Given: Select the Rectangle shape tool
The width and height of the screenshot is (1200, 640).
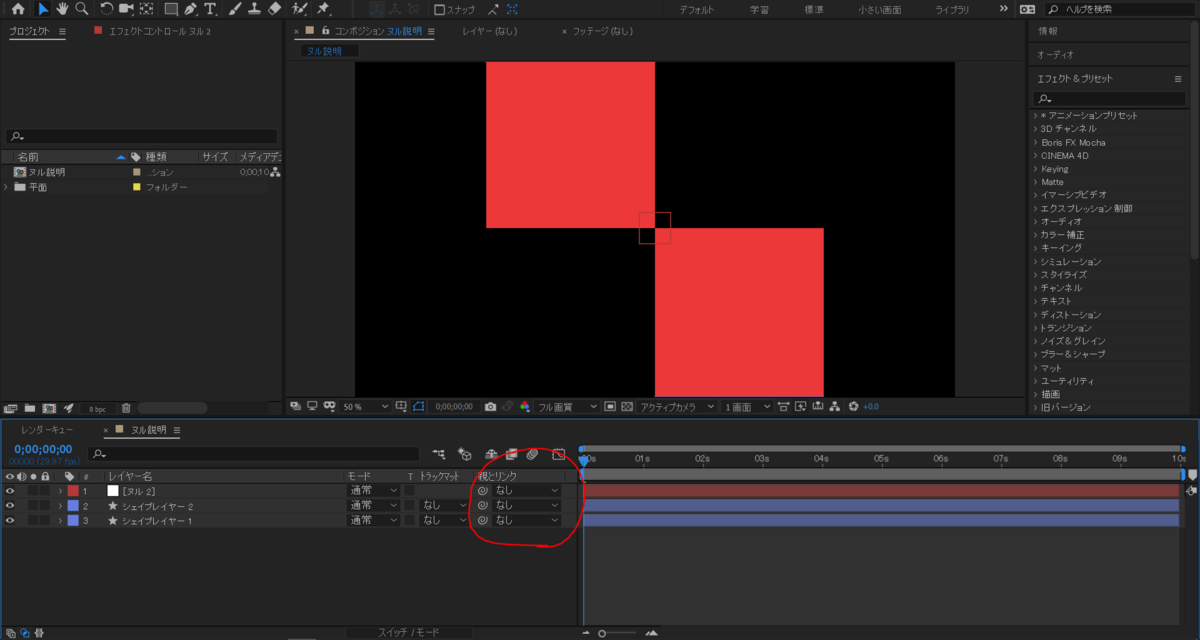Looking at the screenshot, I should (172, 9).
